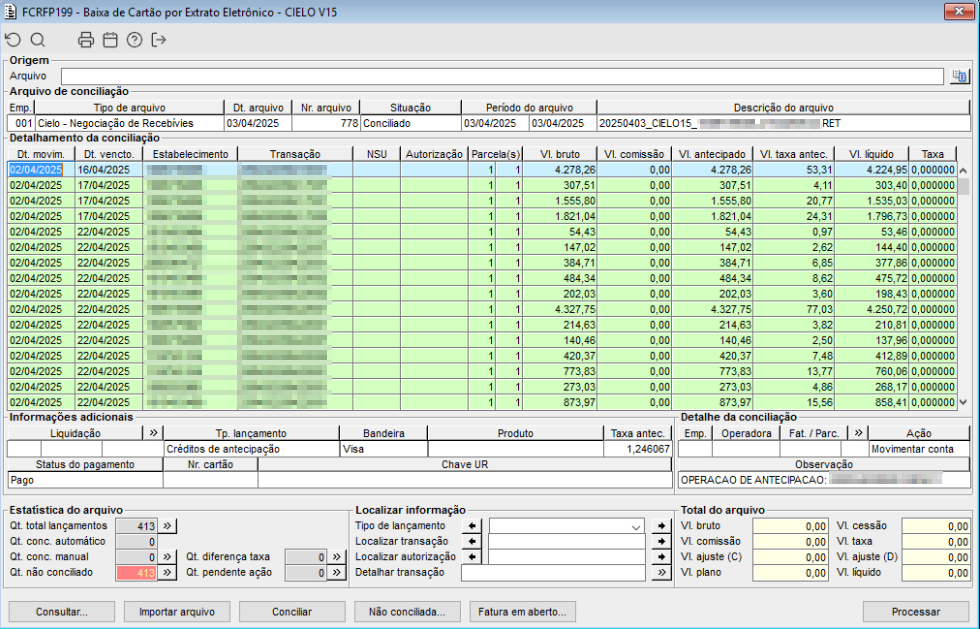This screenshot has height=629, width=980.
Task: Click the Consultar... button
Action: tap(62, 612)
